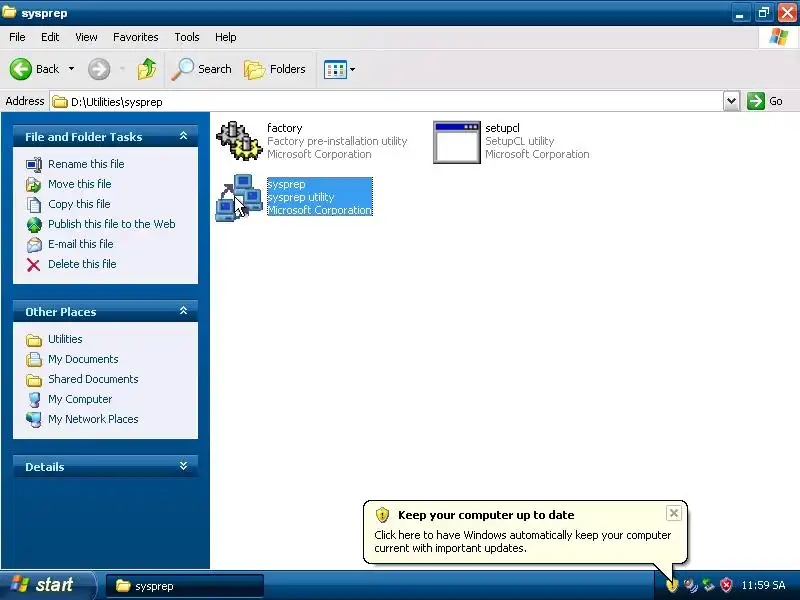
Task: Go up one folder level
Action: (147, 69)
